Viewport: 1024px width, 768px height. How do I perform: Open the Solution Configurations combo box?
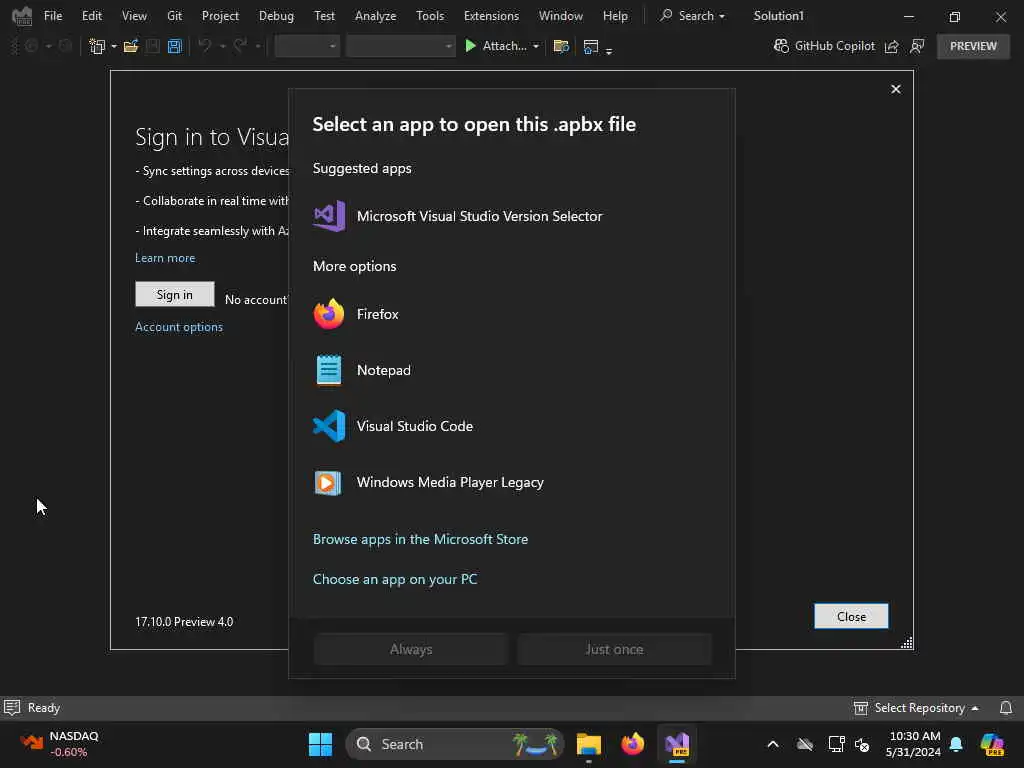[306, 46]
